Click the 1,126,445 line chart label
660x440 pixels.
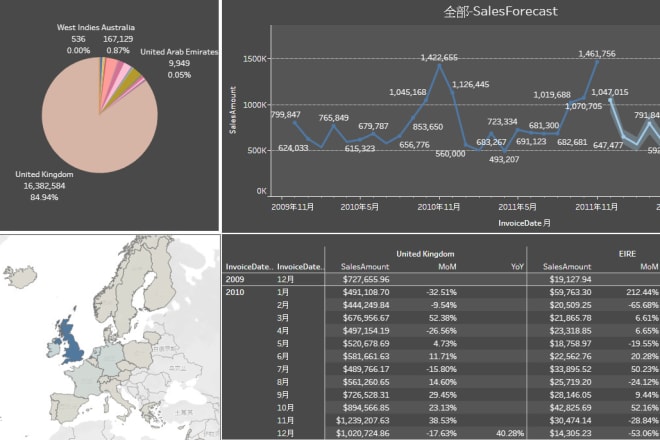pos(471,85)
